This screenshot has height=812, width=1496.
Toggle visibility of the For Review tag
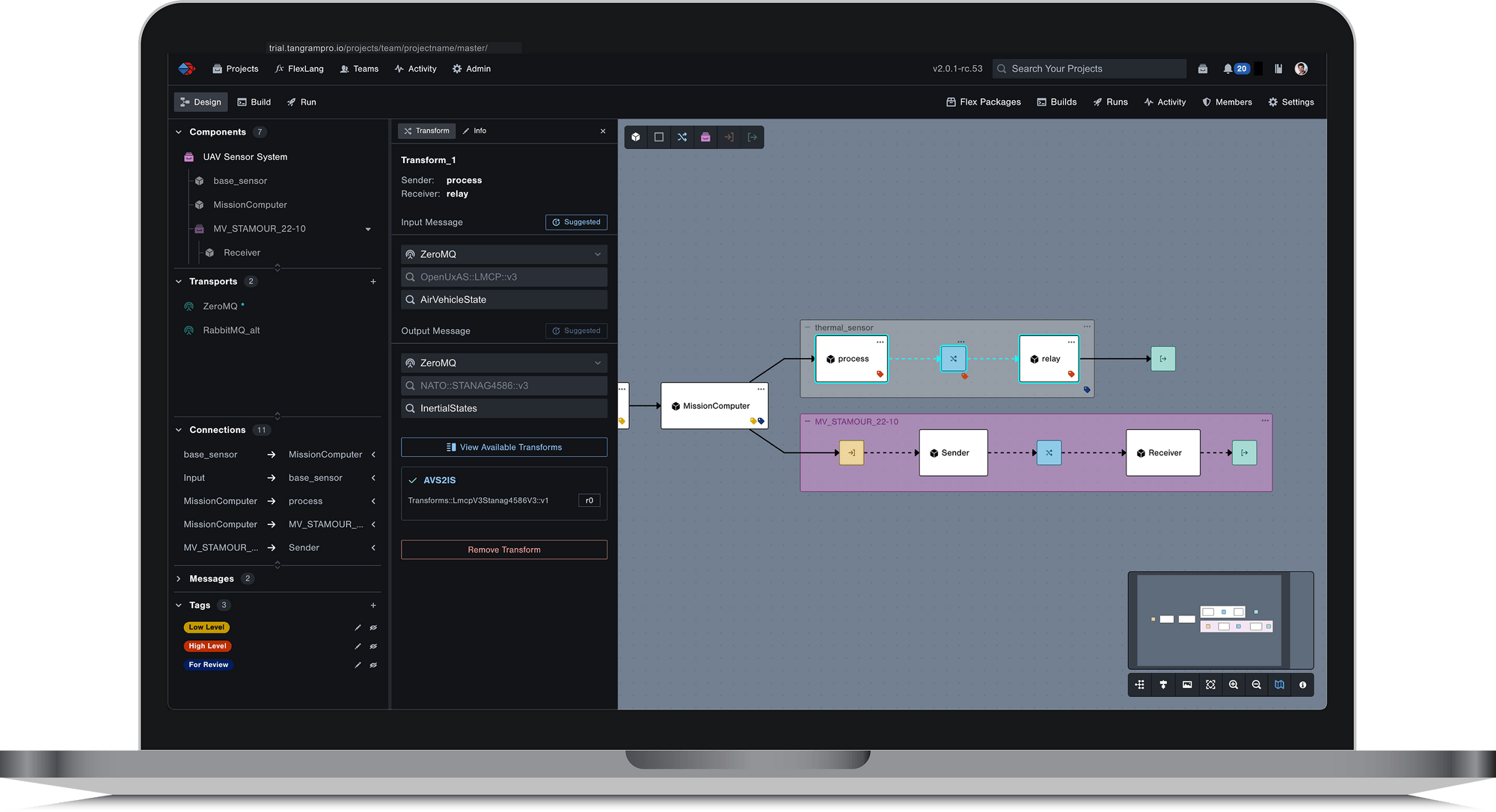[373, 664]
